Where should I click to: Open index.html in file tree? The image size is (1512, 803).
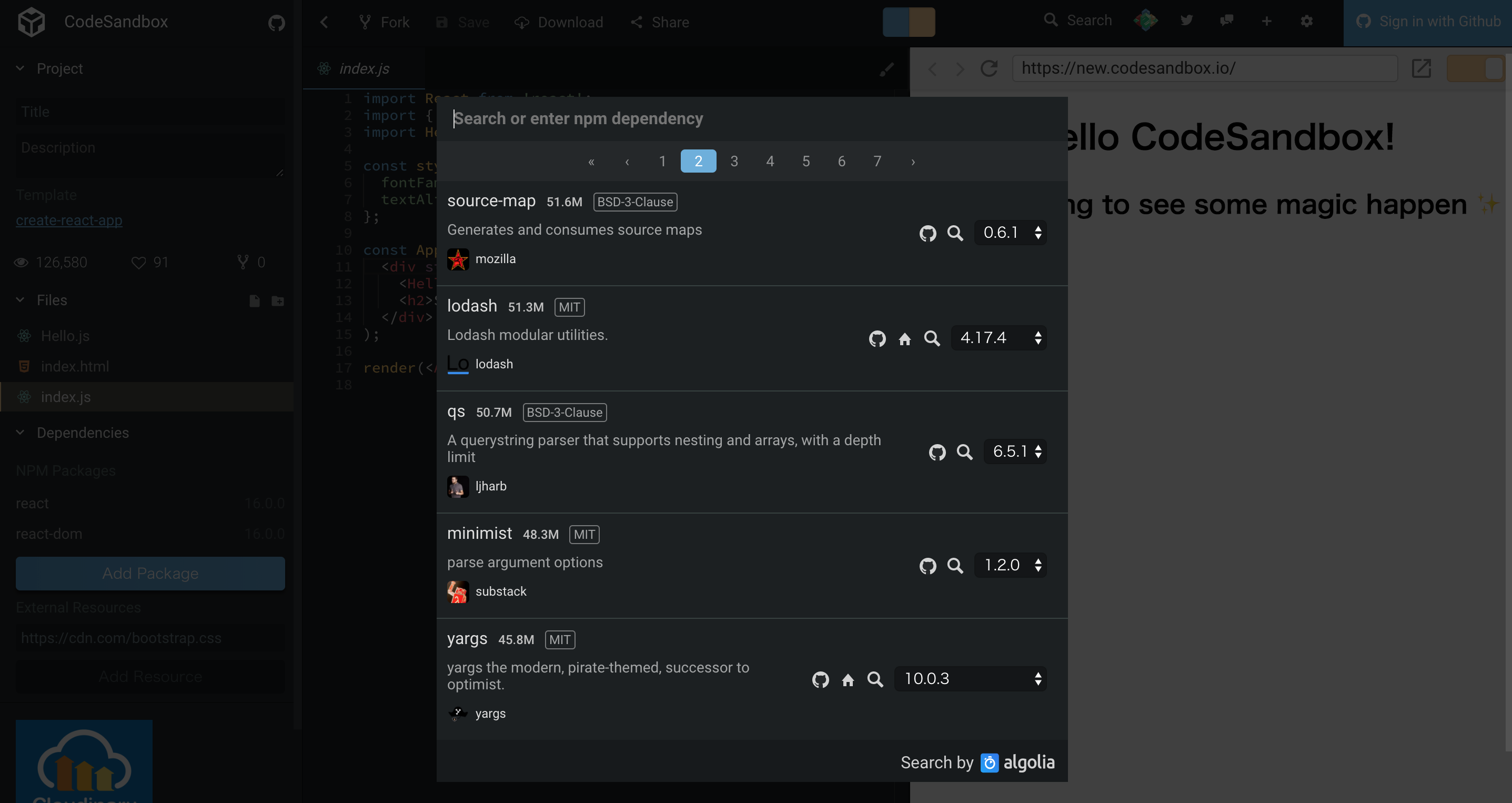click(75, 366)
